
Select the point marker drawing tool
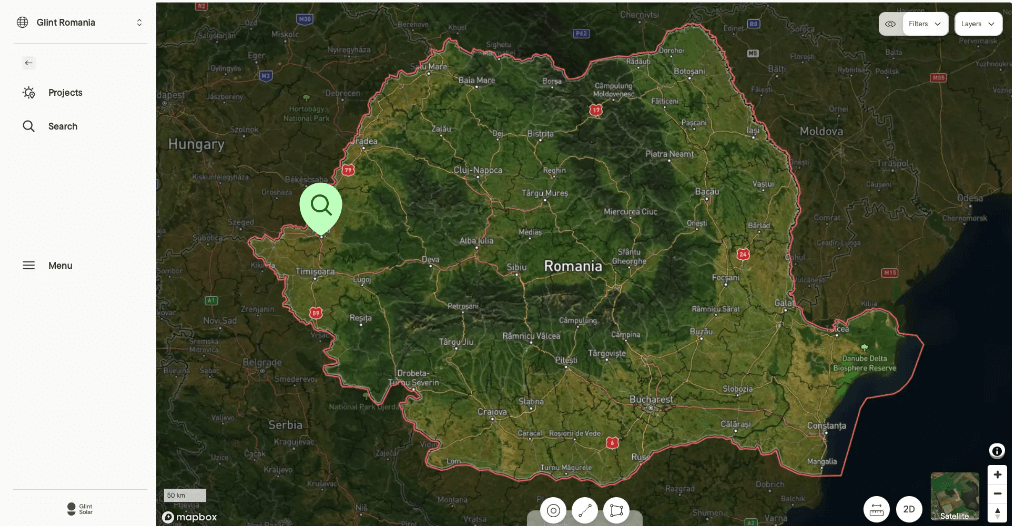click(x=553, y=511)
